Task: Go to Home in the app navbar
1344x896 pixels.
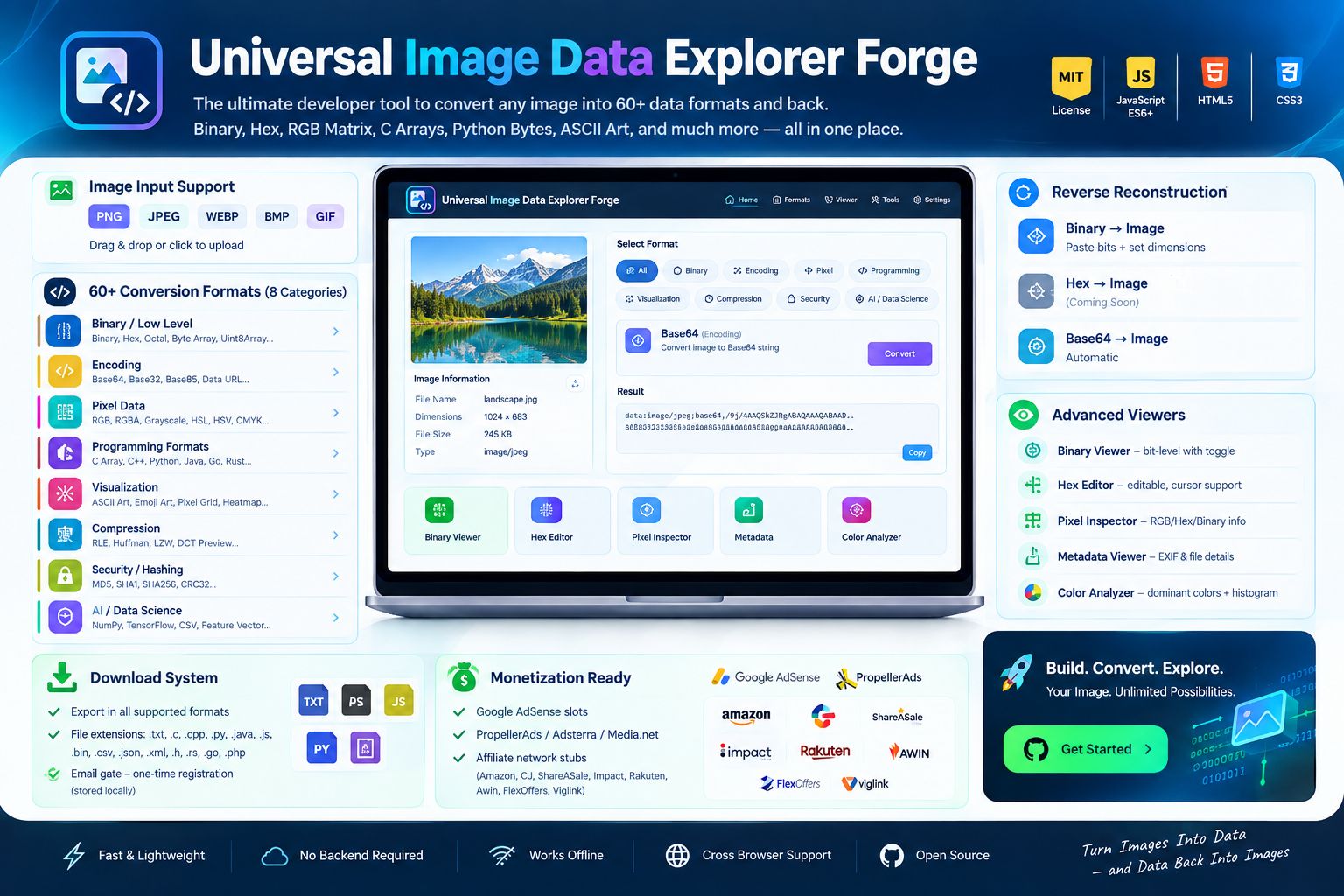Action: 741,199
